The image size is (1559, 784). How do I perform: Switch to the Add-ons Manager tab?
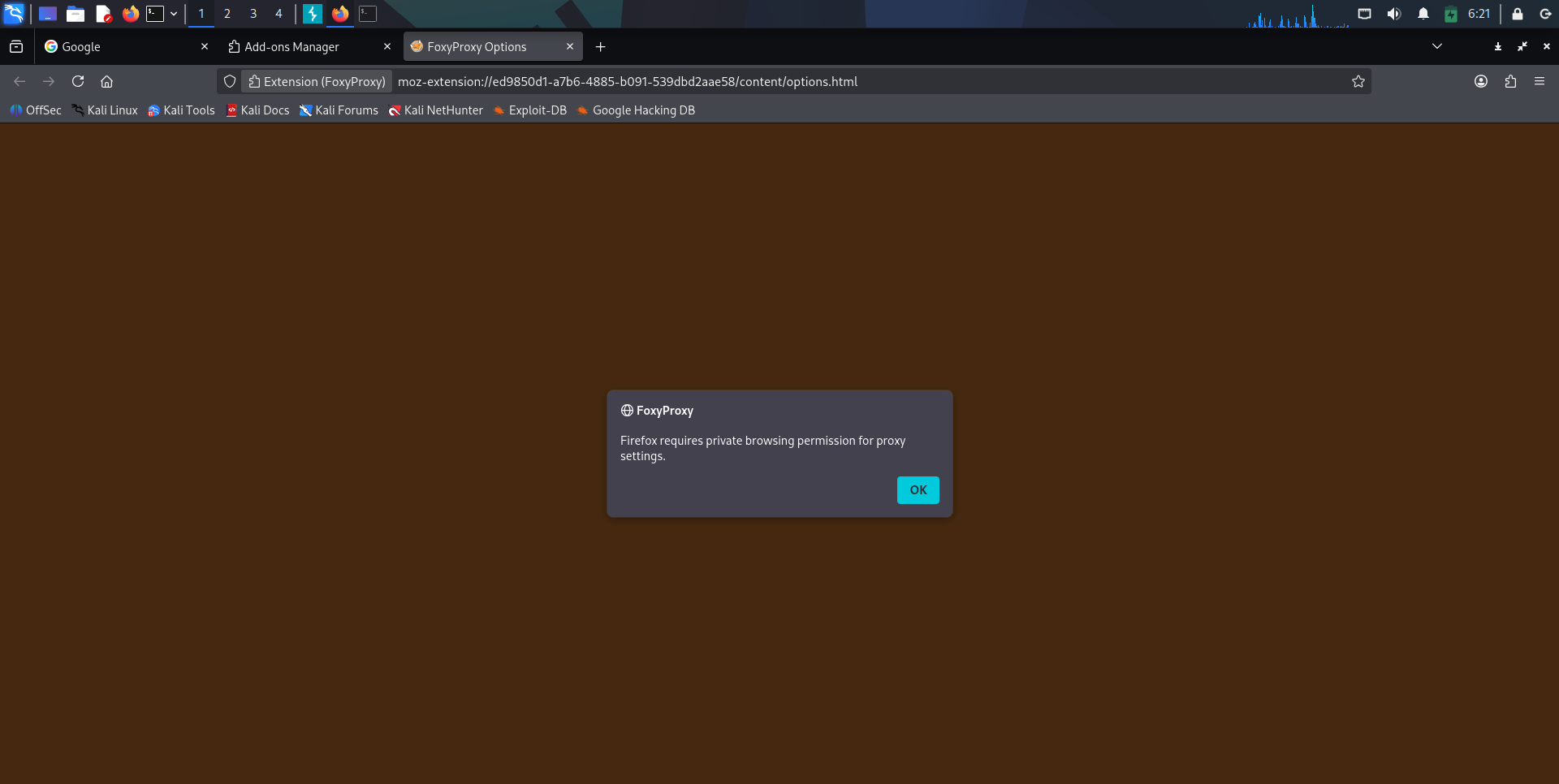(x=309, y=47)
